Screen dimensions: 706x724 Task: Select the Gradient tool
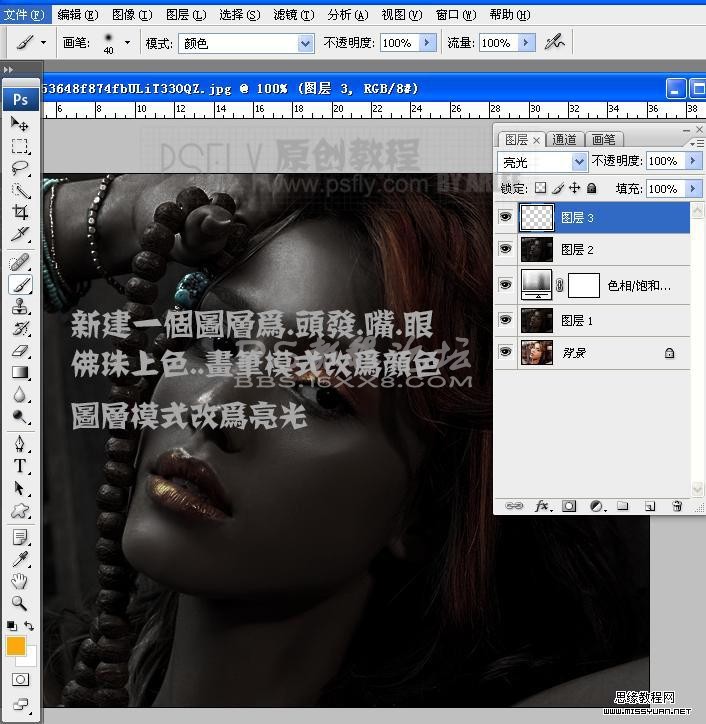pos(19,372)
